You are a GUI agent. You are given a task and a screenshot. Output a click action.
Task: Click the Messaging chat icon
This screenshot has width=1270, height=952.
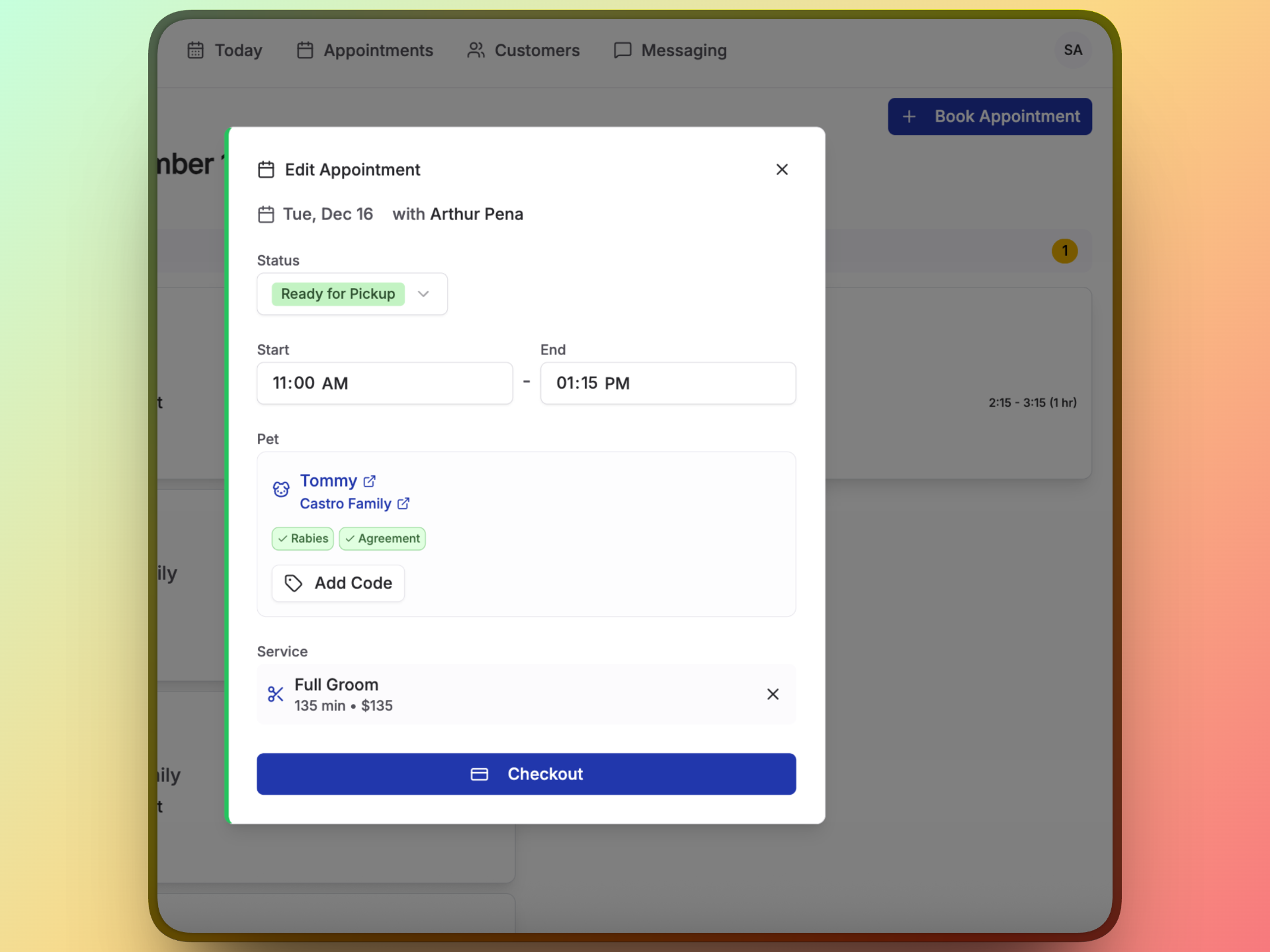tap(622, 50)
